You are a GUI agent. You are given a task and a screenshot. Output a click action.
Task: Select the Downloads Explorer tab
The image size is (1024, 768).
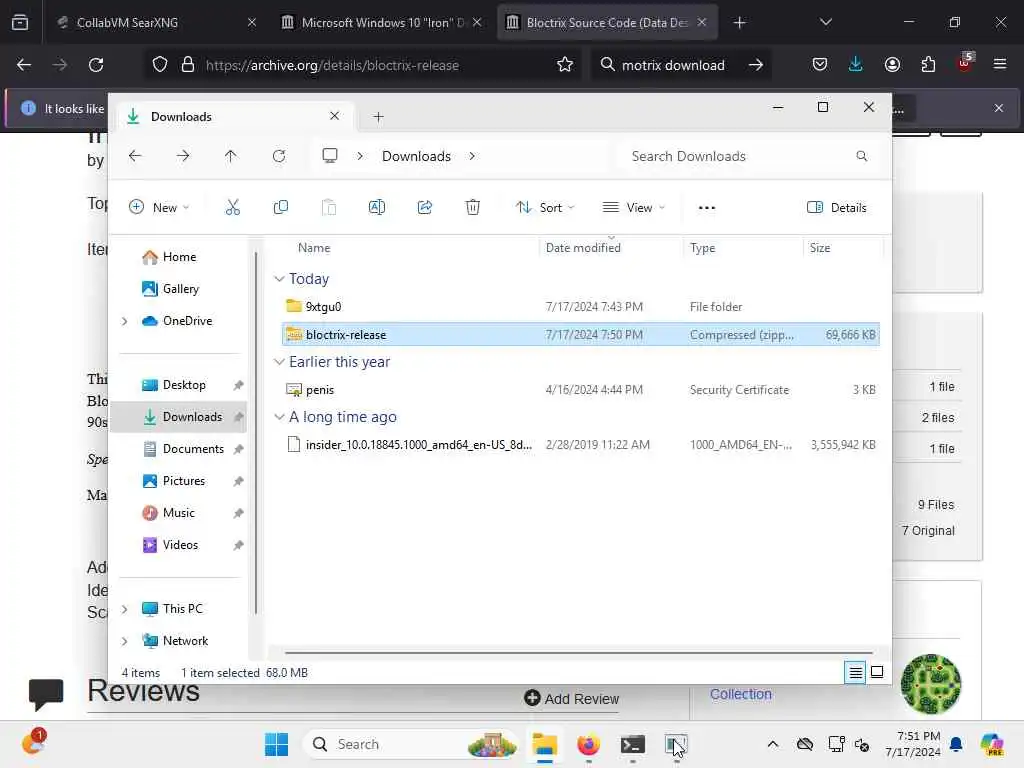click(x=235, y=116)
